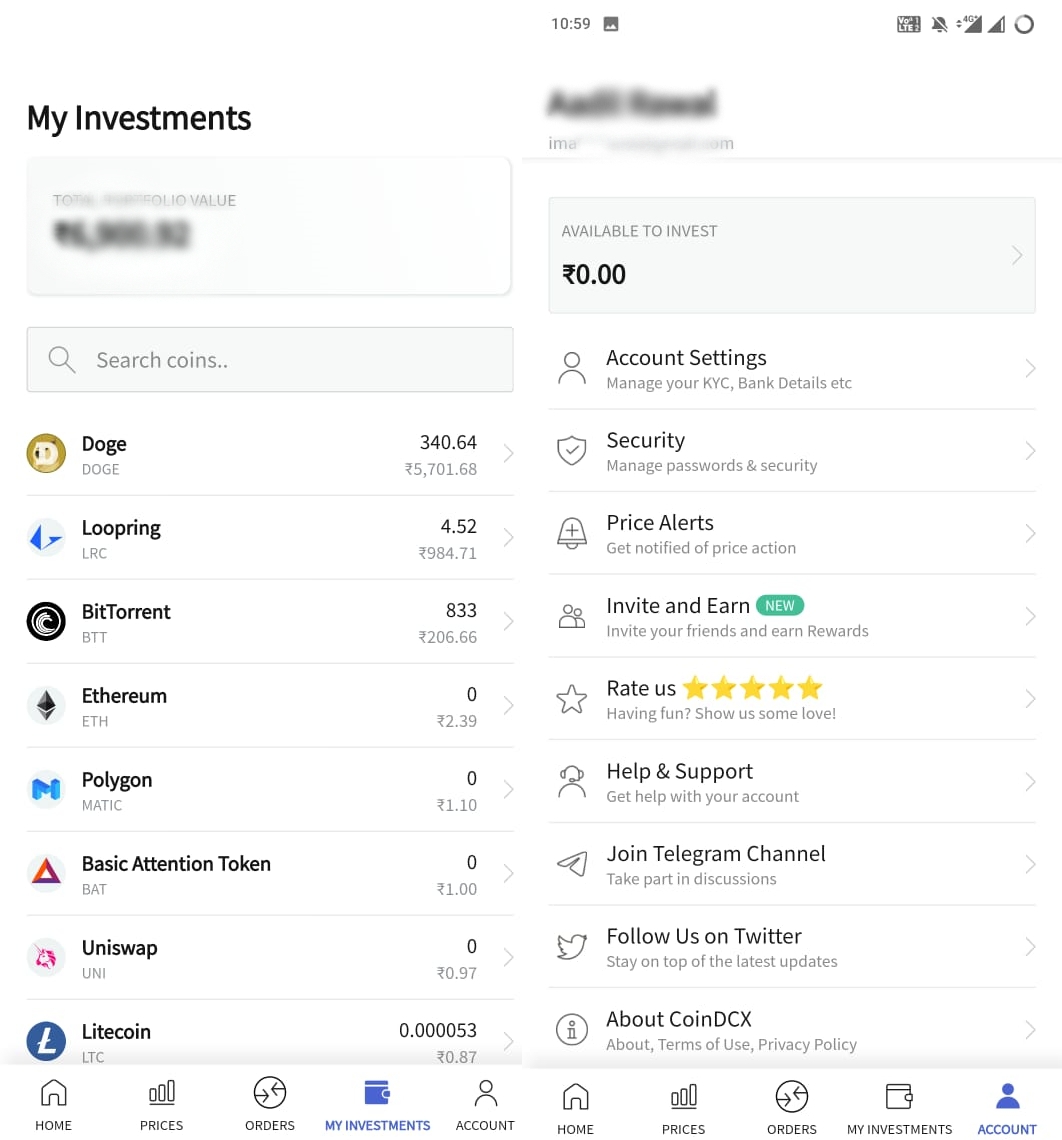Switch to My Investments tab on right screen
Image resolution: width=1062 pixels, height=1140 pixels.
click(899, 1107)
